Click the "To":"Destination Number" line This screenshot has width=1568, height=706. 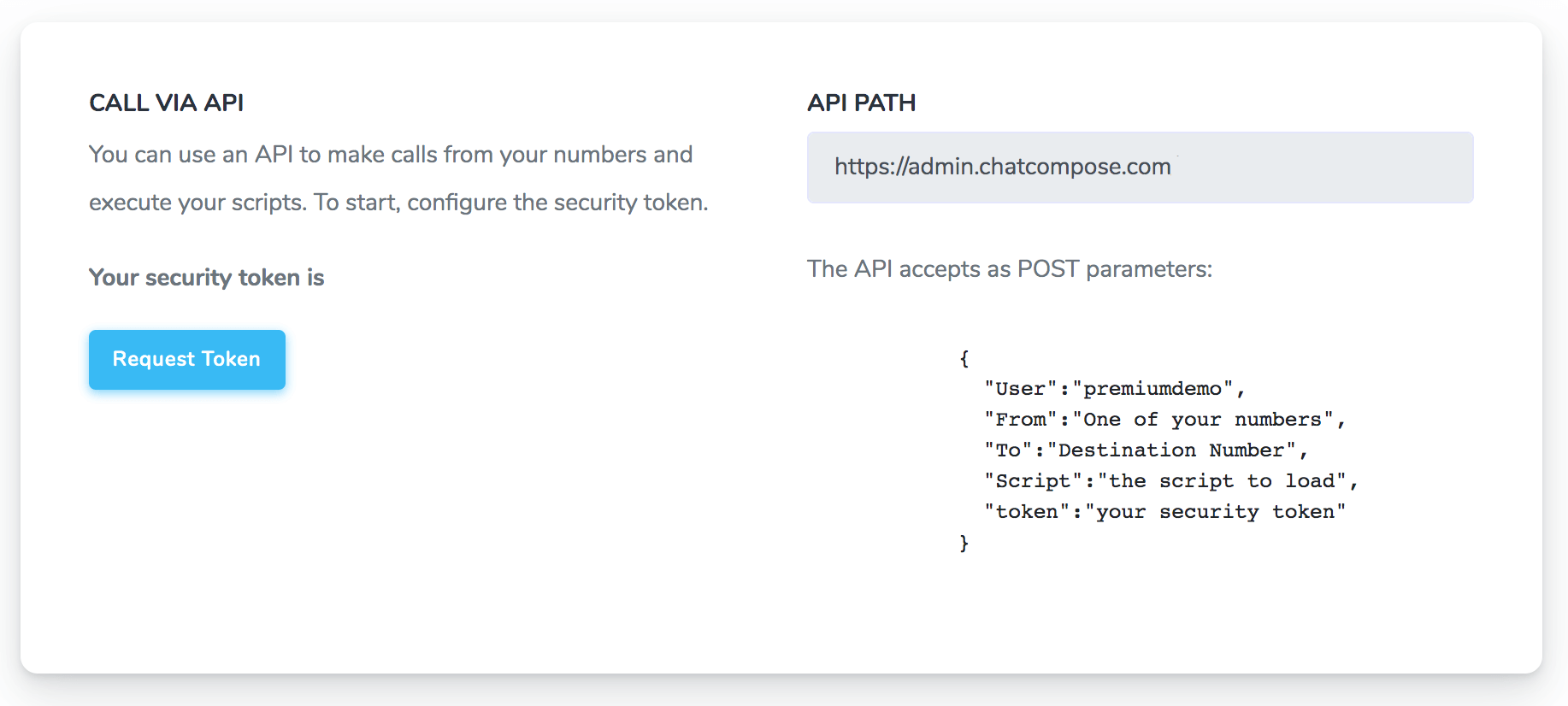coord(1147,450)
